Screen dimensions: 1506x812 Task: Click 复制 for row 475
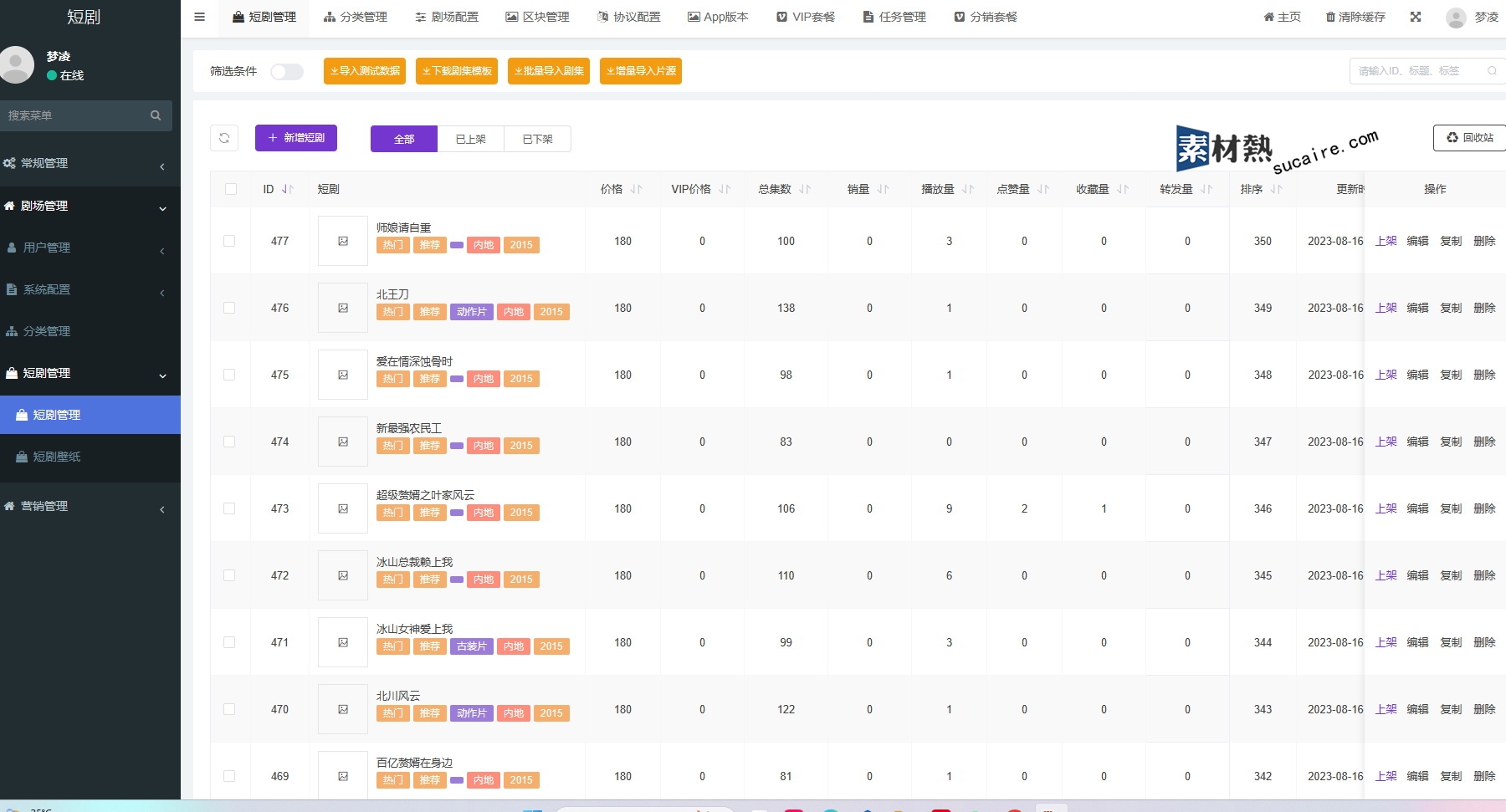click(x=1452, y=375)
